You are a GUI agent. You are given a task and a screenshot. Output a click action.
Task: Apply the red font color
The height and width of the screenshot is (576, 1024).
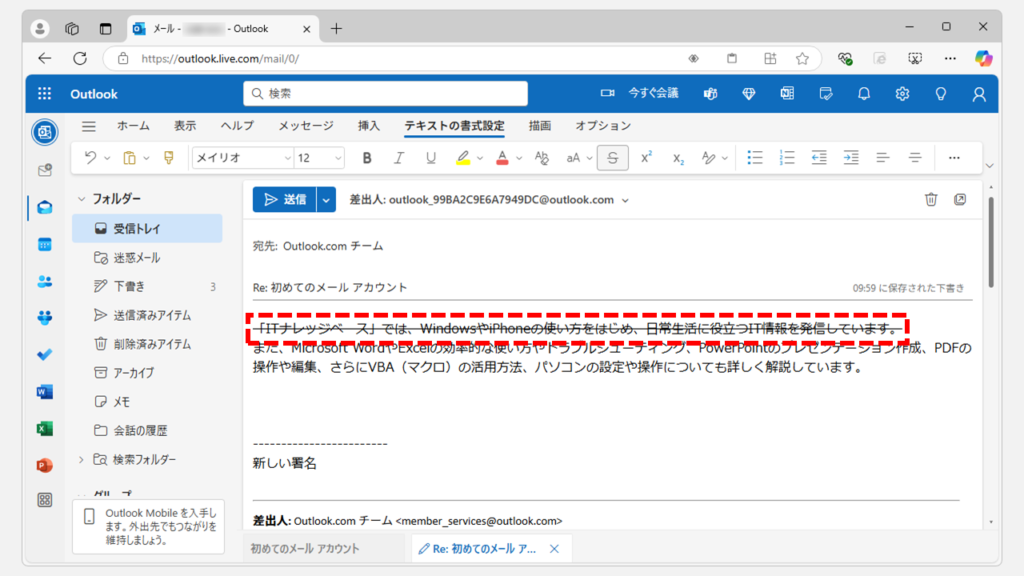coord(502,157)
